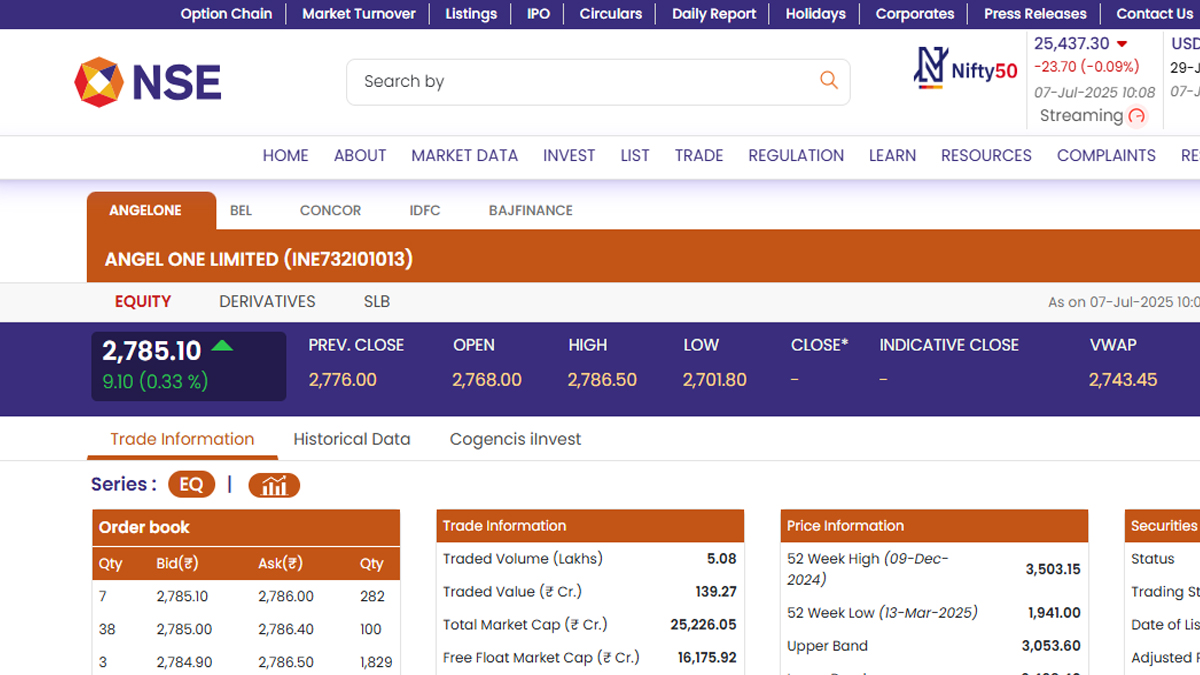Open the Cogencis iInvest tab
Screen dimensions: 1200x675
(515, 439)
